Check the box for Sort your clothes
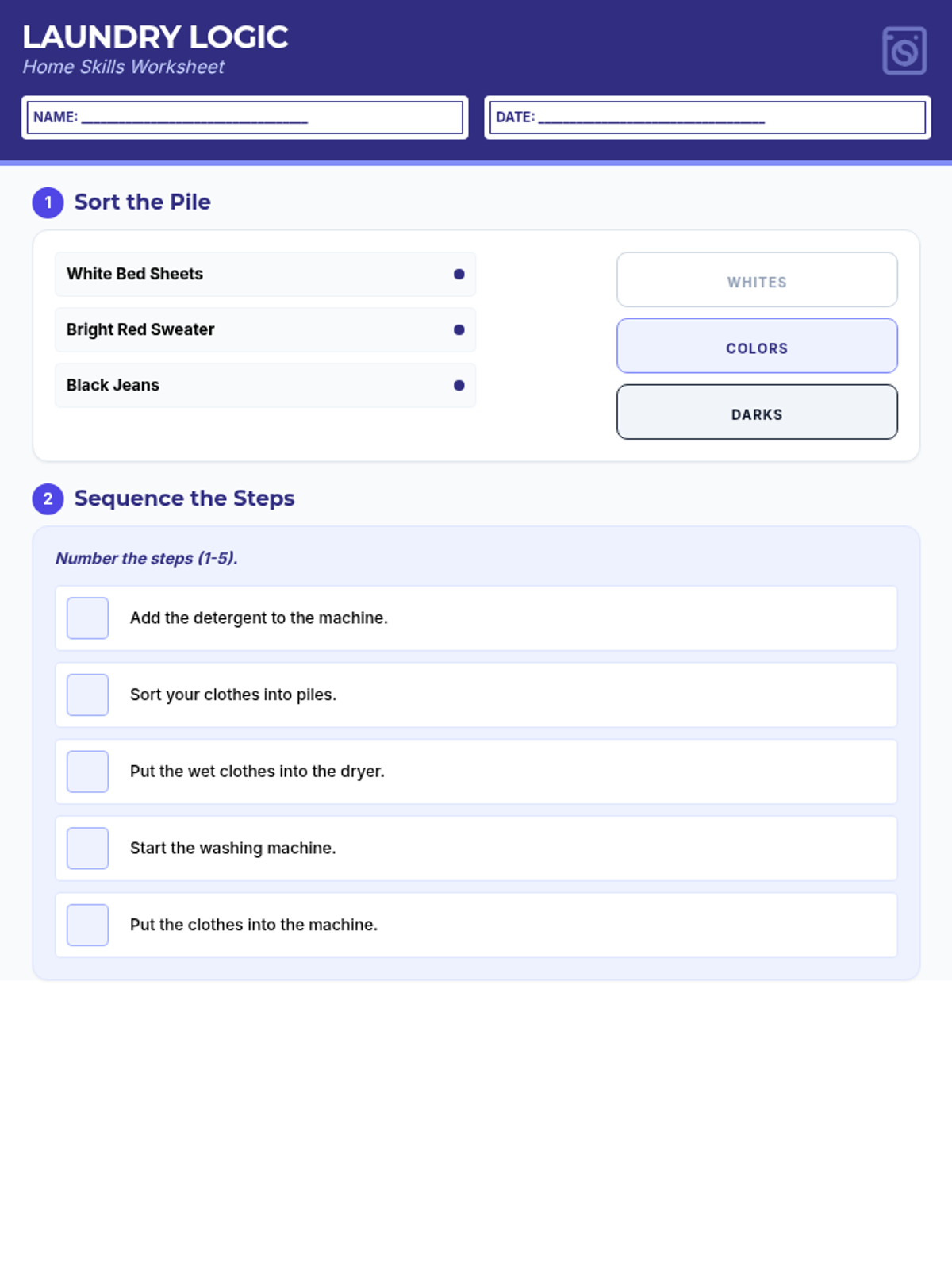Image resolution: width=952 pixels, height=1270 pixels. [87, 695]
